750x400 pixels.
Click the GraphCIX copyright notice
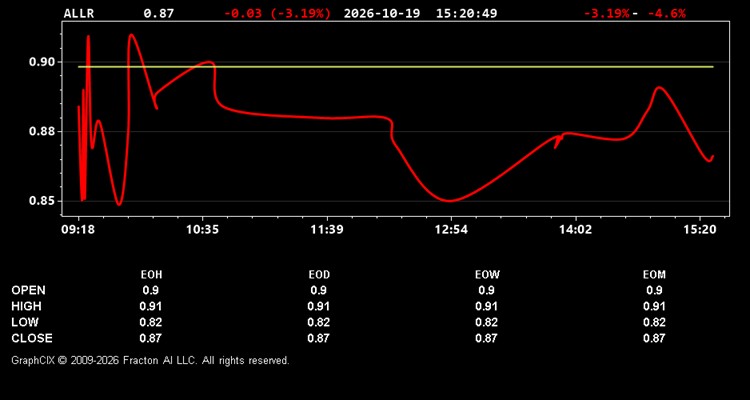pos(150,360)
